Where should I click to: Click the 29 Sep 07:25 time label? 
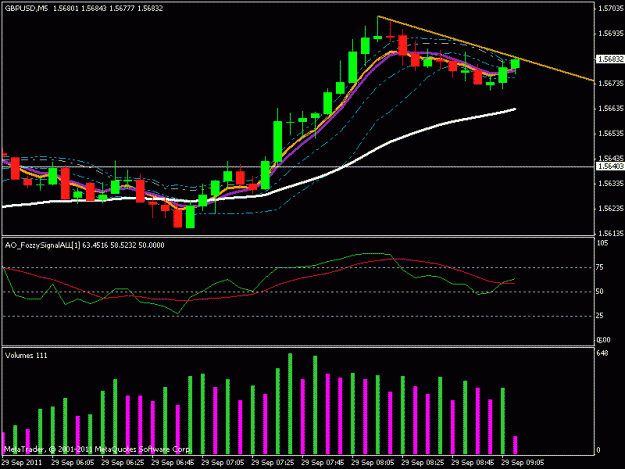(273, 463)
